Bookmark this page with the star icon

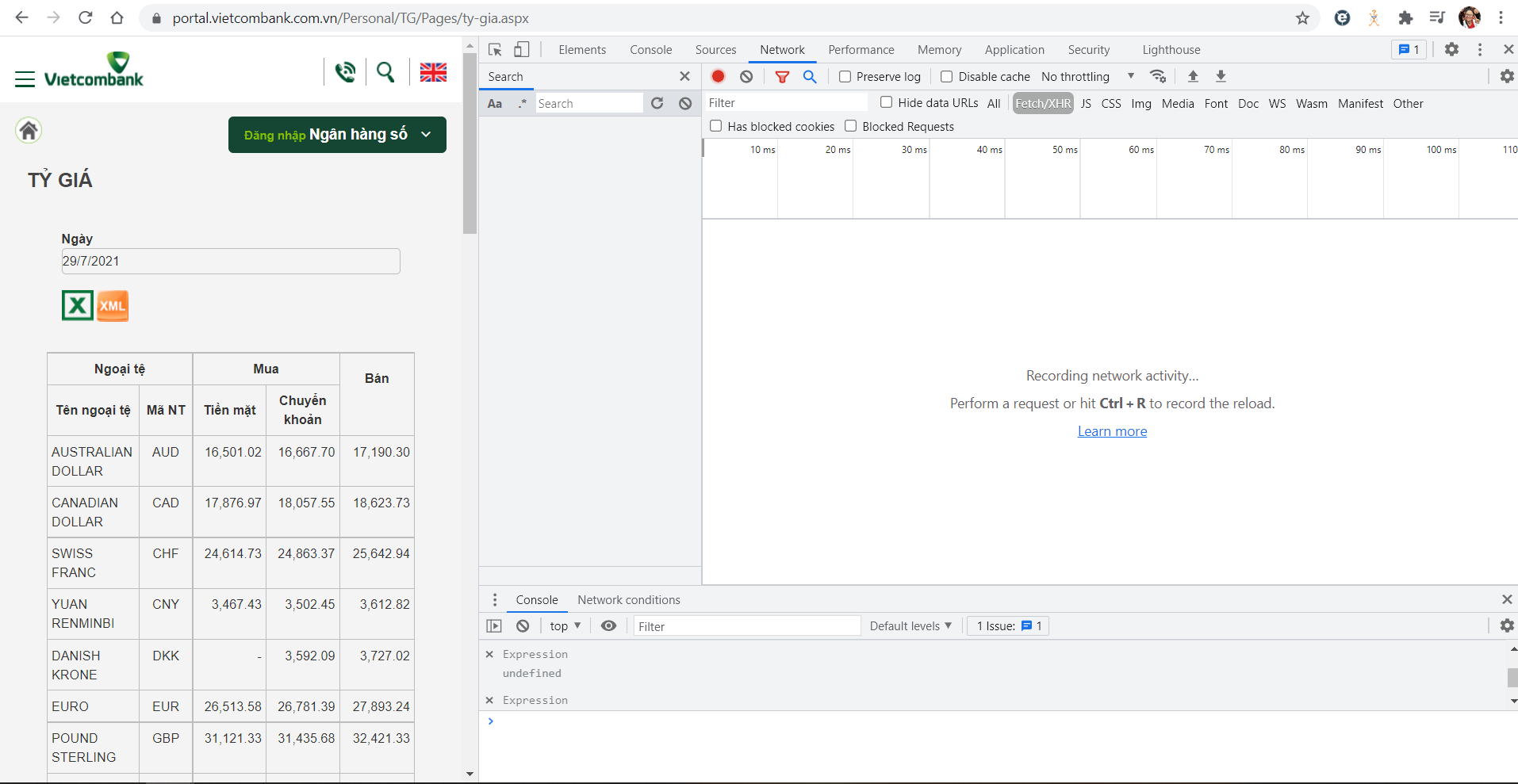[x=1302, y=17]
